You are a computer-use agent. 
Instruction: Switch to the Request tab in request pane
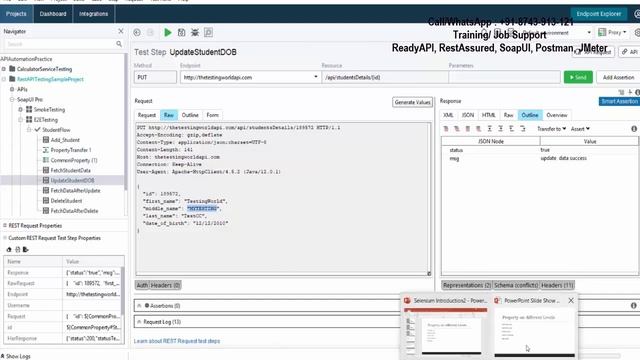[147, 115]
